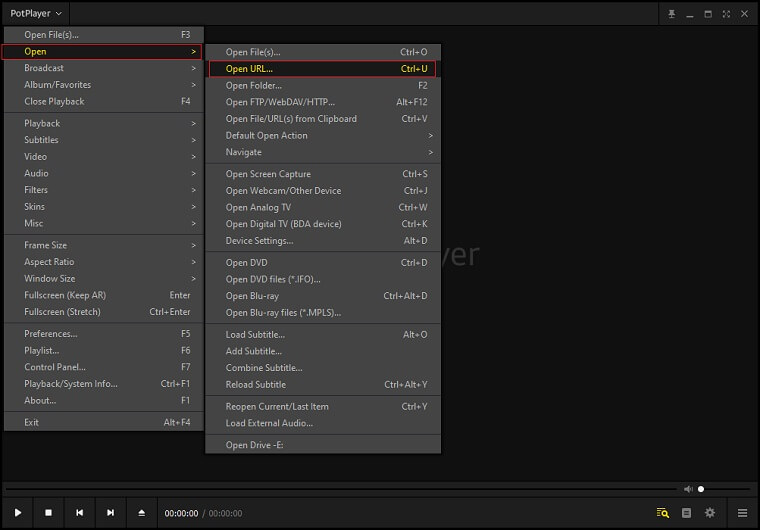Open the settings gear icon
Viewport: 760px width, 530px height.
click(x=710, y=513)
